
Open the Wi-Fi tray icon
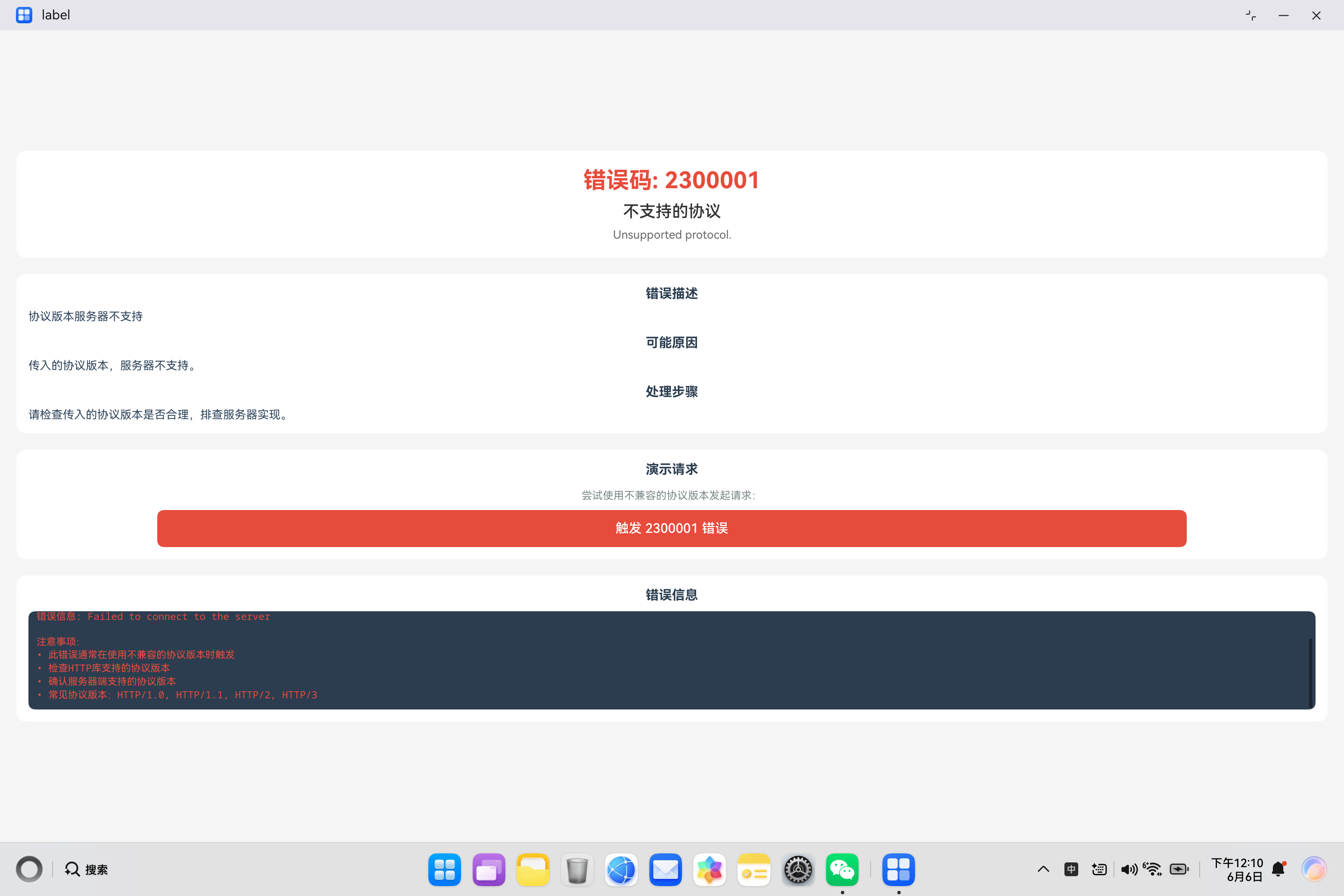point(1152,869)
